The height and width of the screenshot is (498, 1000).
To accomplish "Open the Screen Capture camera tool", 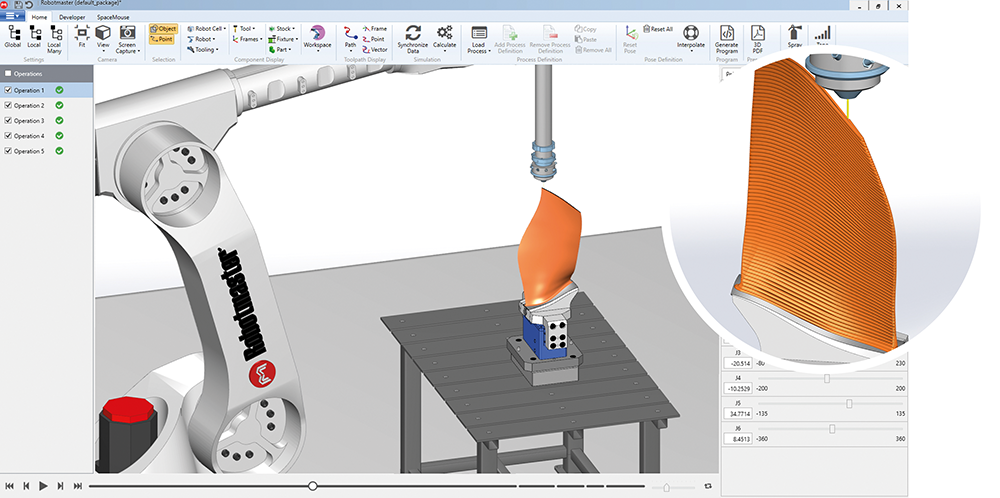I will coord(128,40).
